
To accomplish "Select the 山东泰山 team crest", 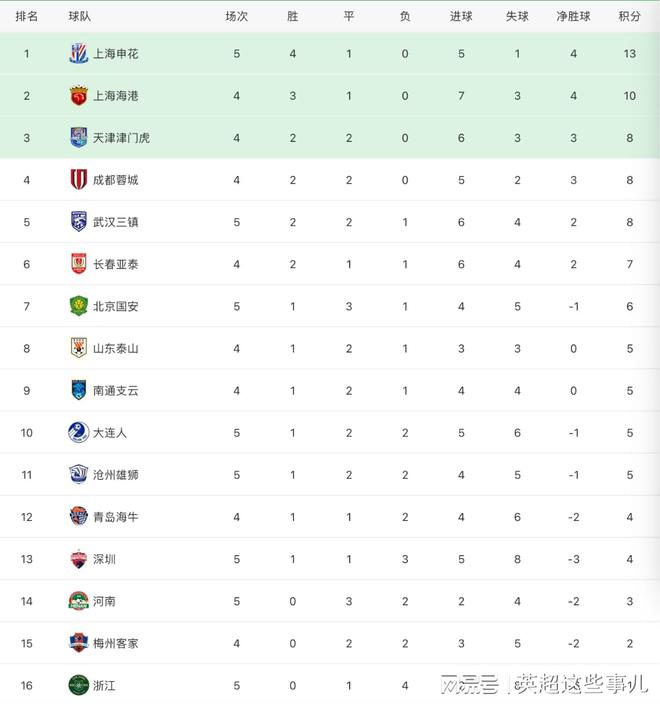I will [79, 348].
